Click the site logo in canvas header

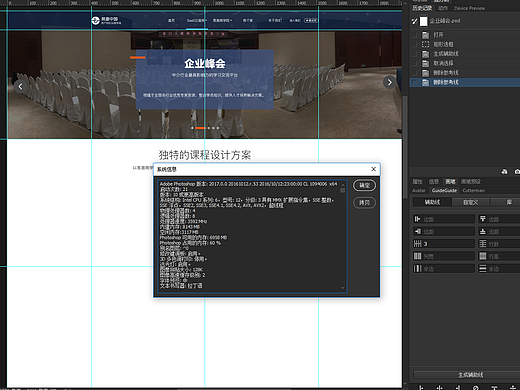pyautogui.click(x=106, y=21)
